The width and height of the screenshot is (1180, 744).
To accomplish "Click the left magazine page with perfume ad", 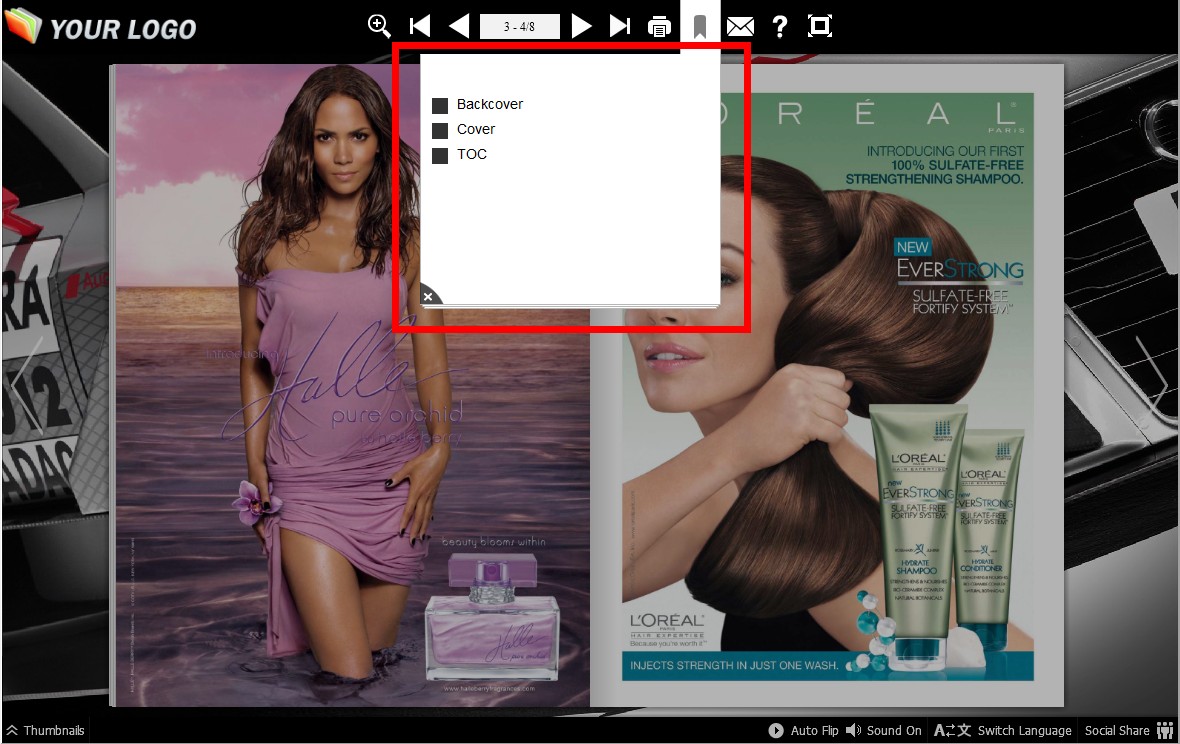I will pos(351,385).
